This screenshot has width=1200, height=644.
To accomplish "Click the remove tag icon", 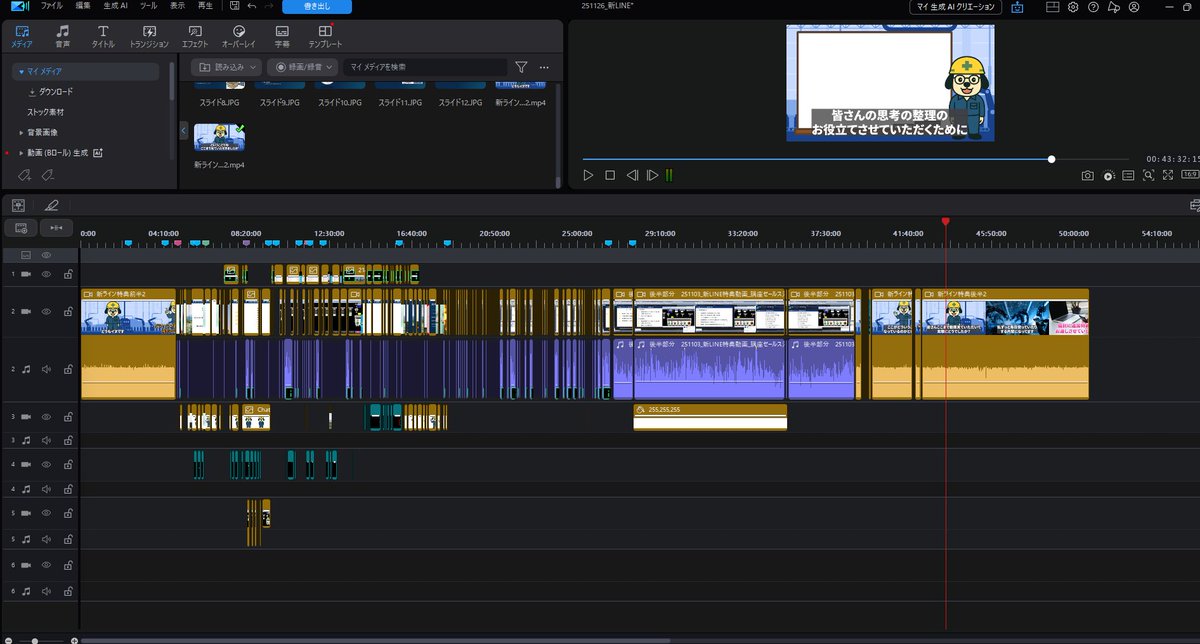I will (x=47, y=176).
